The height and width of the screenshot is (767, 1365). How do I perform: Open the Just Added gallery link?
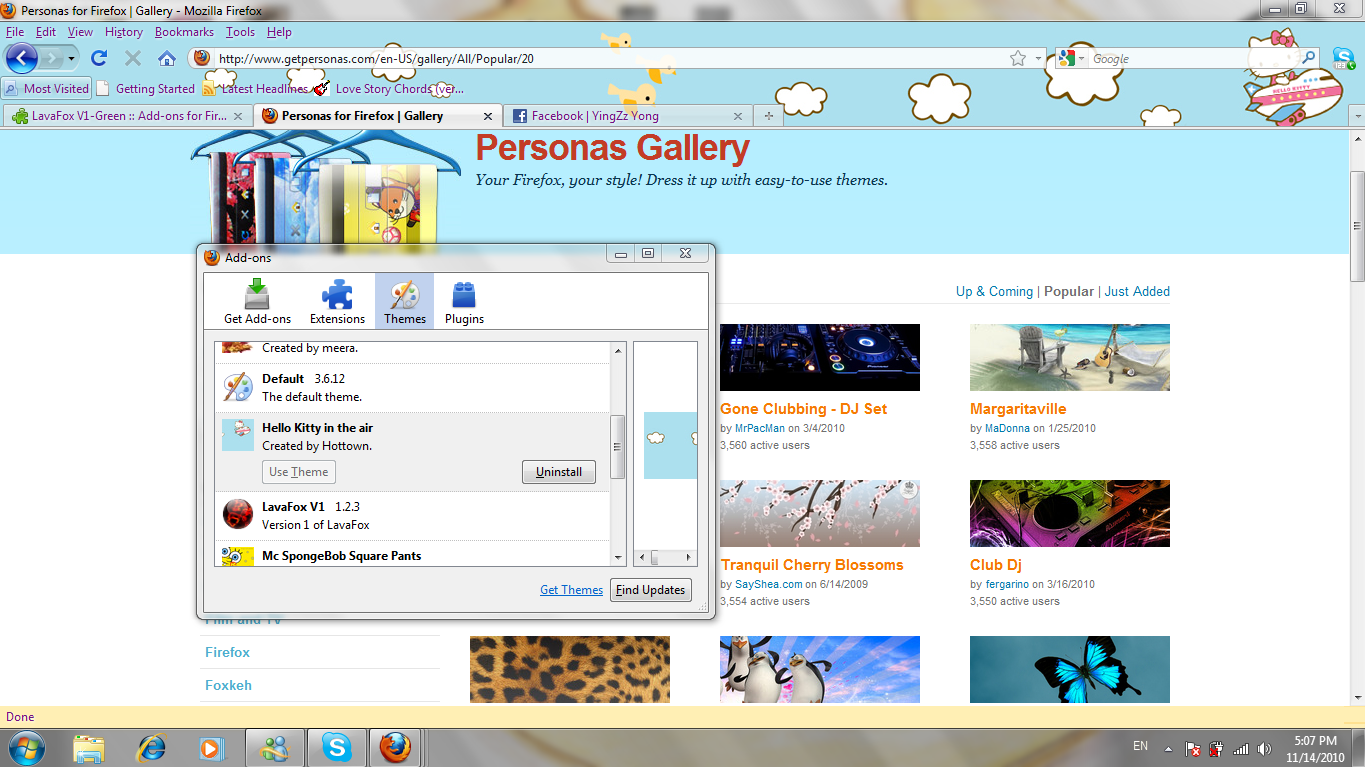(1137, 291)
